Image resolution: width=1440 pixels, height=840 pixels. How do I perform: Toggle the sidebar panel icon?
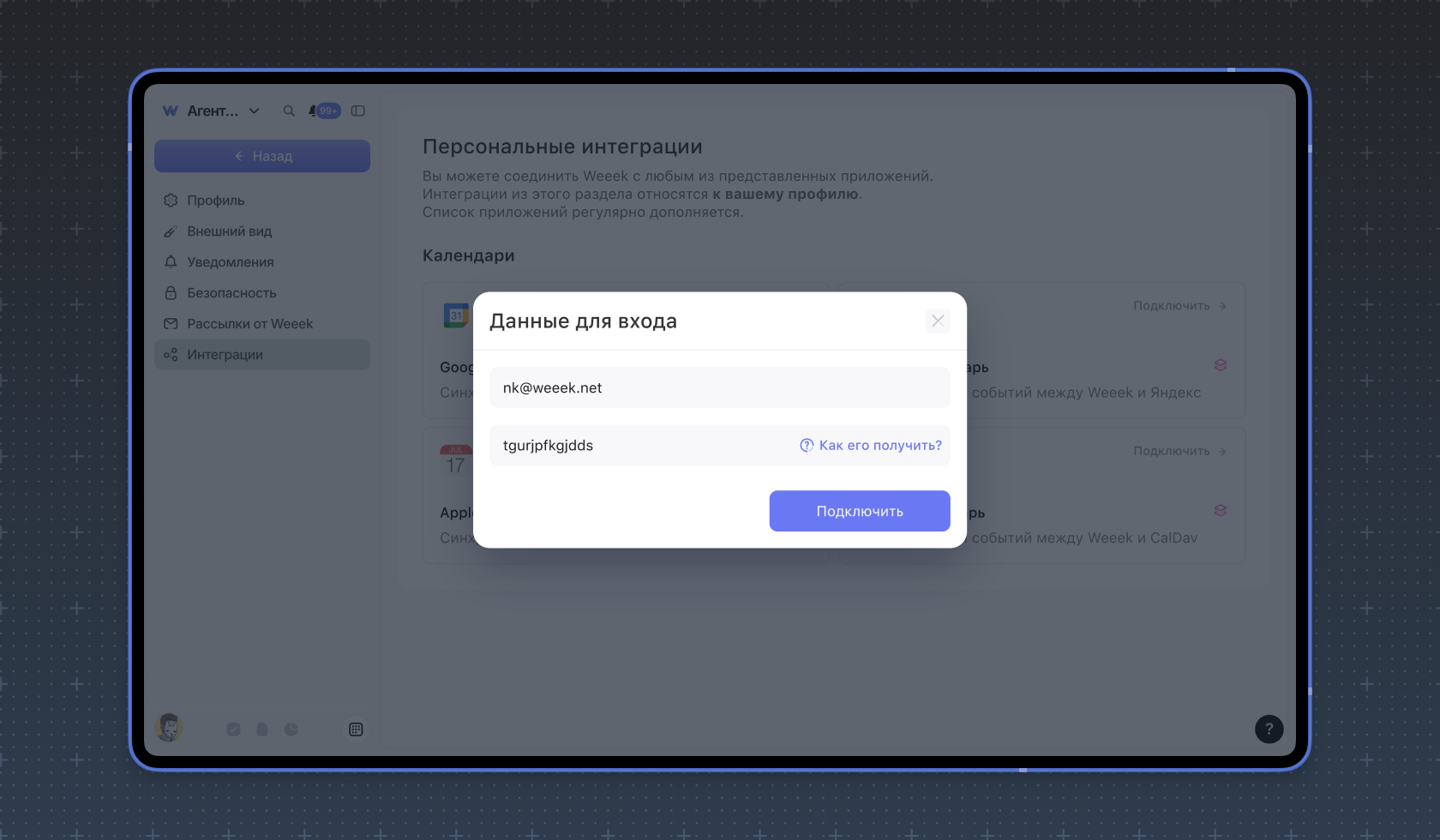[x=358, y=111]
